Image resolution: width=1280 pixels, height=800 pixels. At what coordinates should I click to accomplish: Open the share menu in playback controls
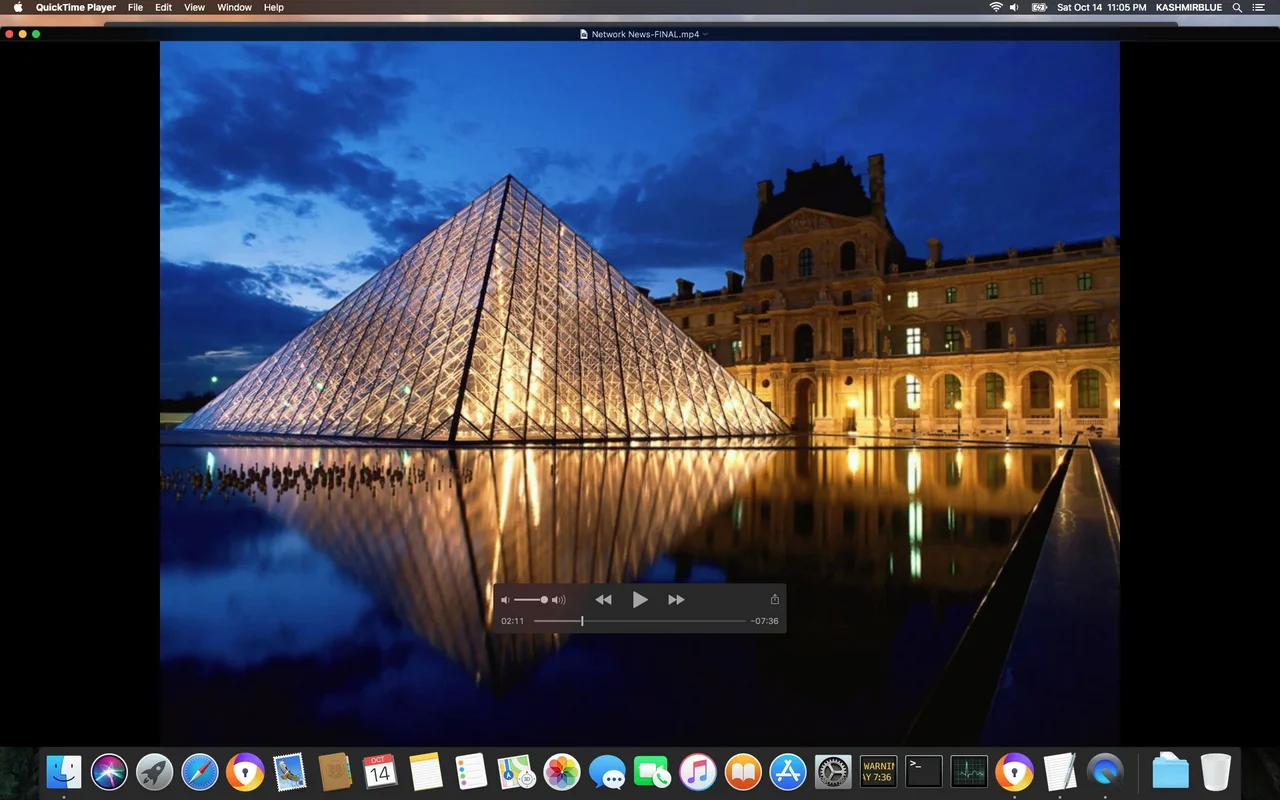[x=774, y=600]
